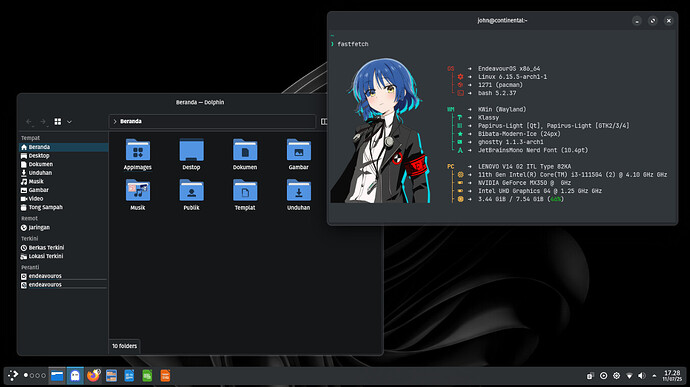Open the volume control in system tray
The width and height of the screenshot is (690, 387).
[x=642, y=376]
